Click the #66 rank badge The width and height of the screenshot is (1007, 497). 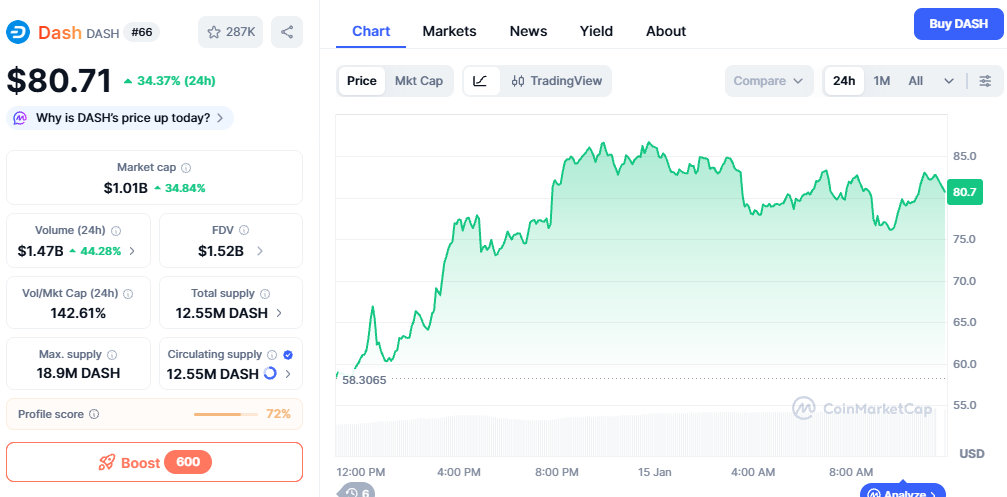[x=141, y=32]
